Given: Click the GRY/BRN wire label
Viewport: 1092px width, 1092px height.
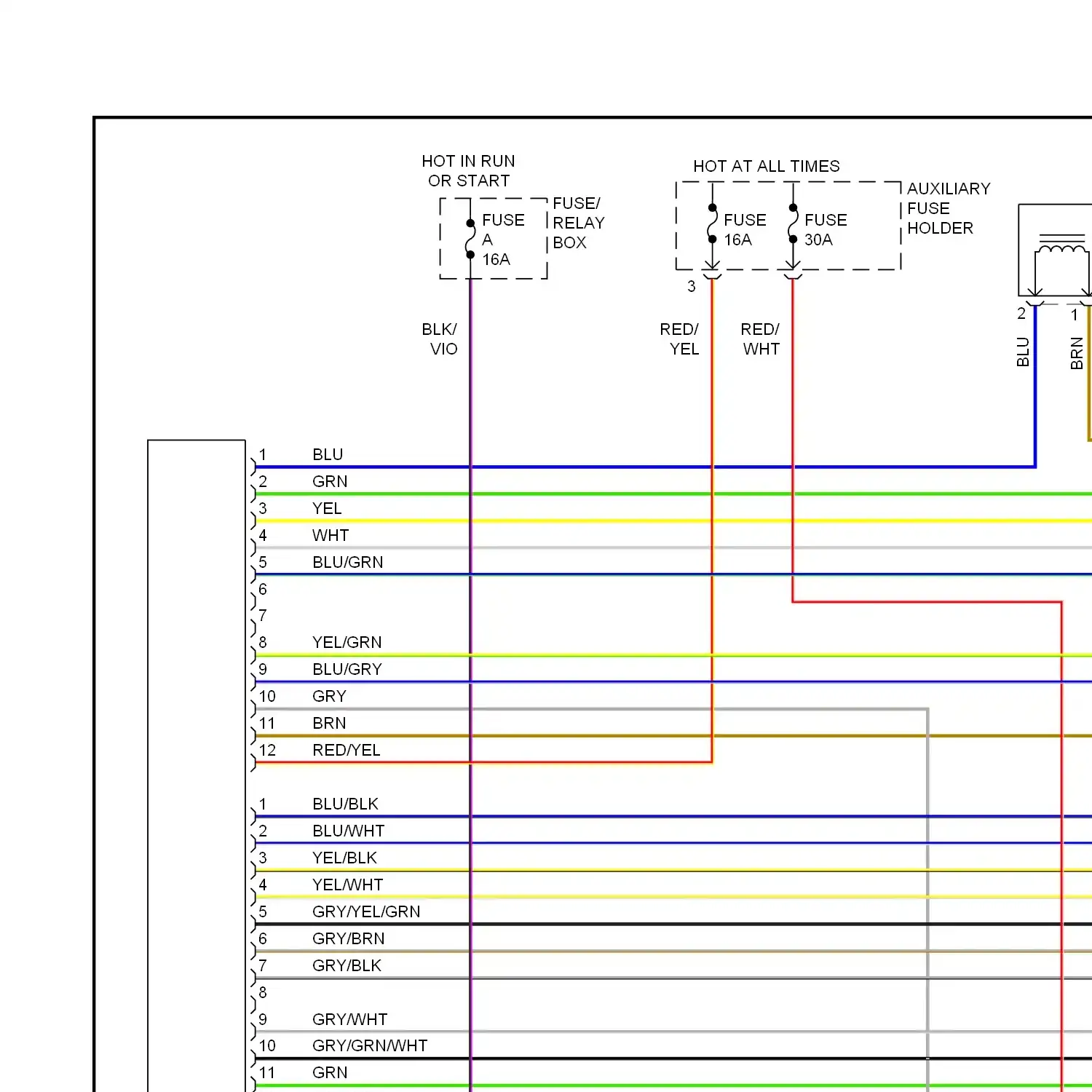Looking at the screenshot, I should (x=348, y=938).
